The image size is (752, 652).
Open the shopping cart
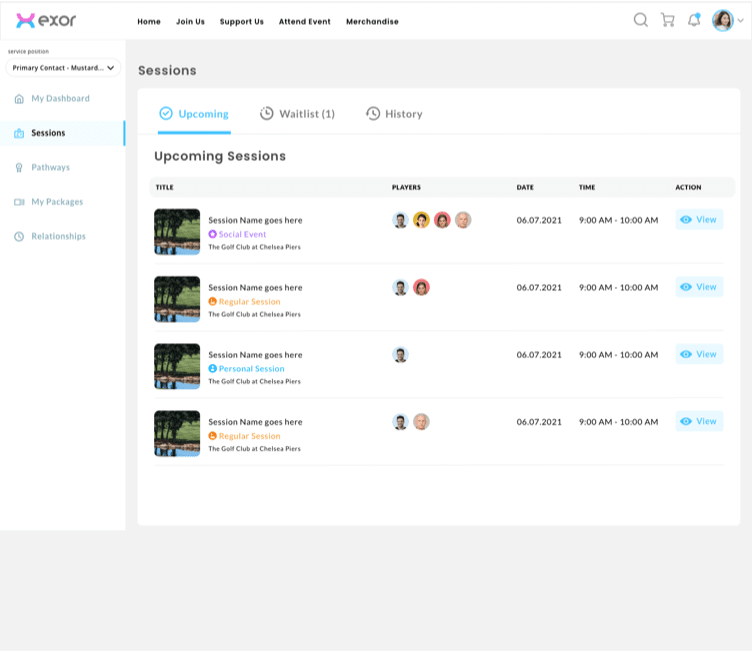coord(667,20)
